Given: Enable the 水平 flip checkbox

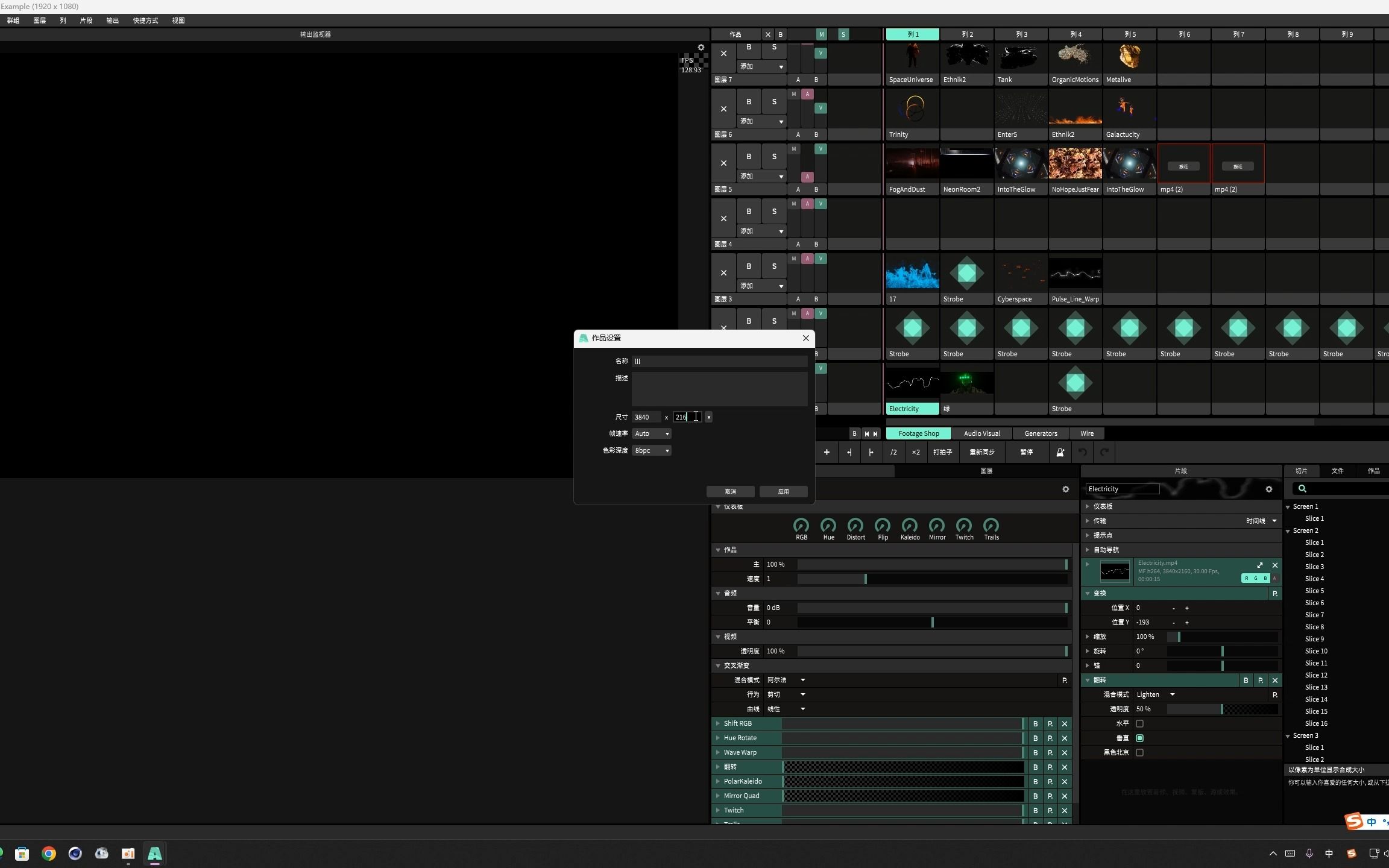Looking at the screenshot, I should point(1139,724).
